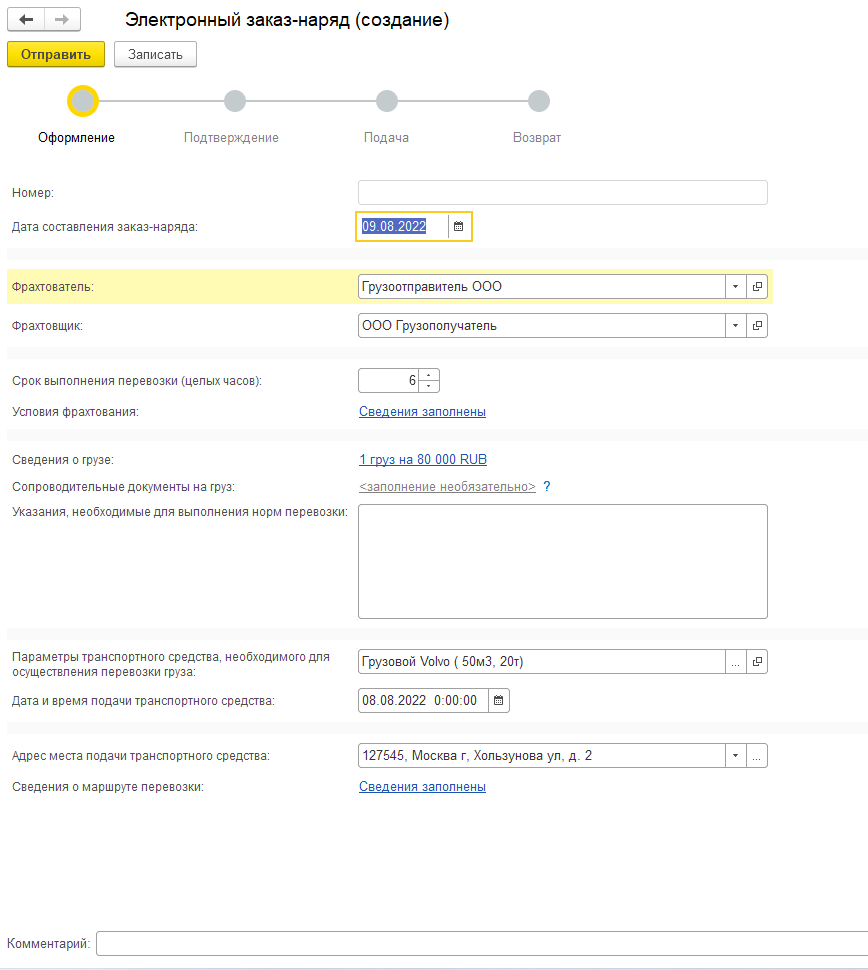Click the 'Условия фрахтования:' label

pos(75,412)
